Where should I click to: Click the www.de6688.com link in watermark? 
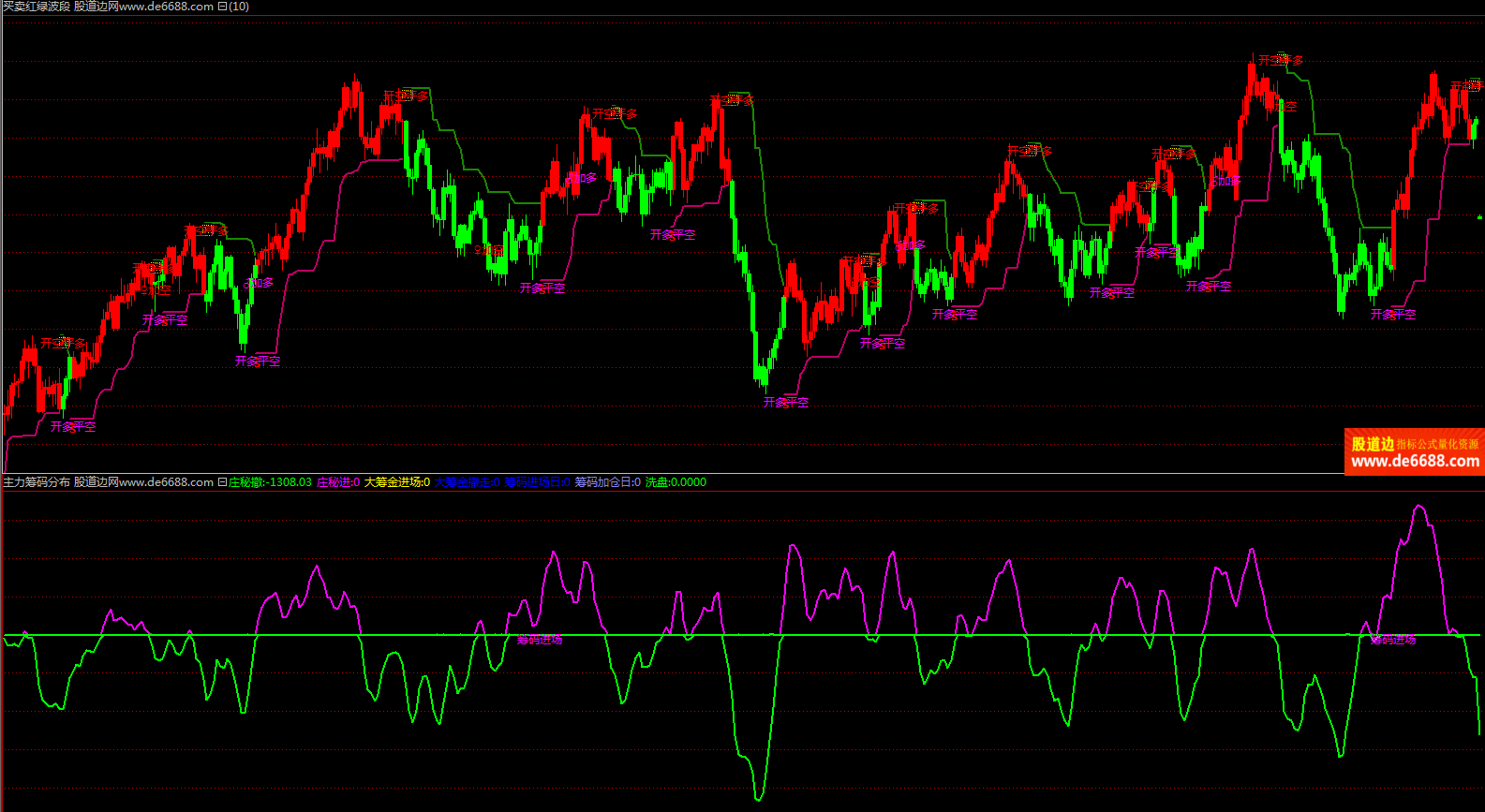(1415, 461)
